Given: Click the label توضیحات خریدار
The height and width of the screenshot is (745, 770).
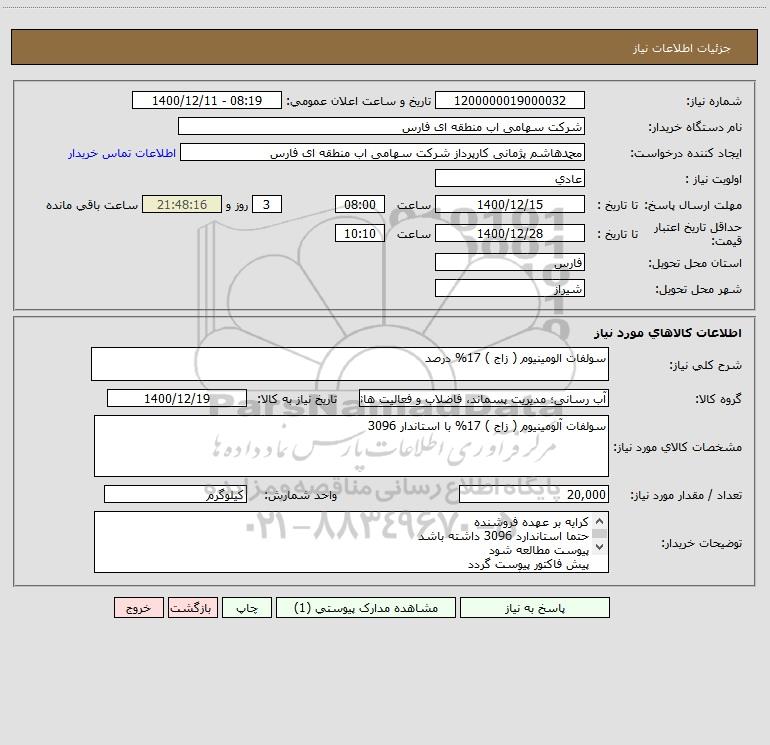Looking at the screenshot, I should coord(702,544).
